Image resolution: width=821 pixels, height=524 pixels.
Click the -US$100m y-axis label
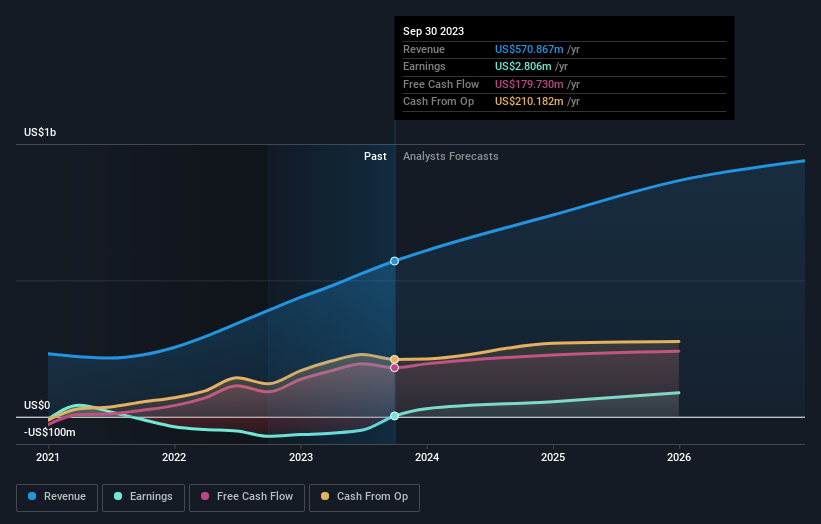[x=50, y=432]
